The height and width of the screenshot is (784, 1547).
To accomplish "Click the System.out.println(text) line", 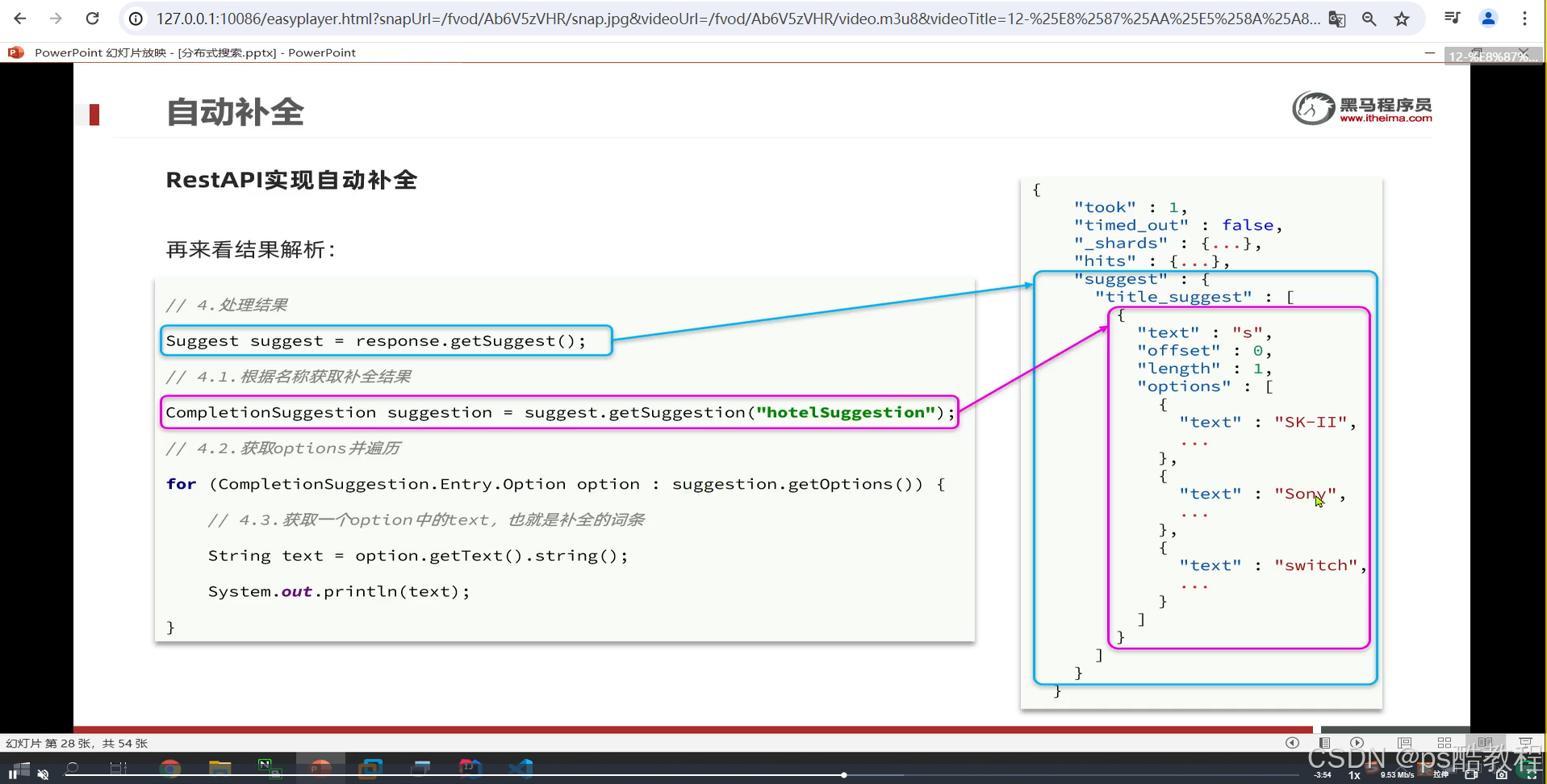I will point(339,591).
